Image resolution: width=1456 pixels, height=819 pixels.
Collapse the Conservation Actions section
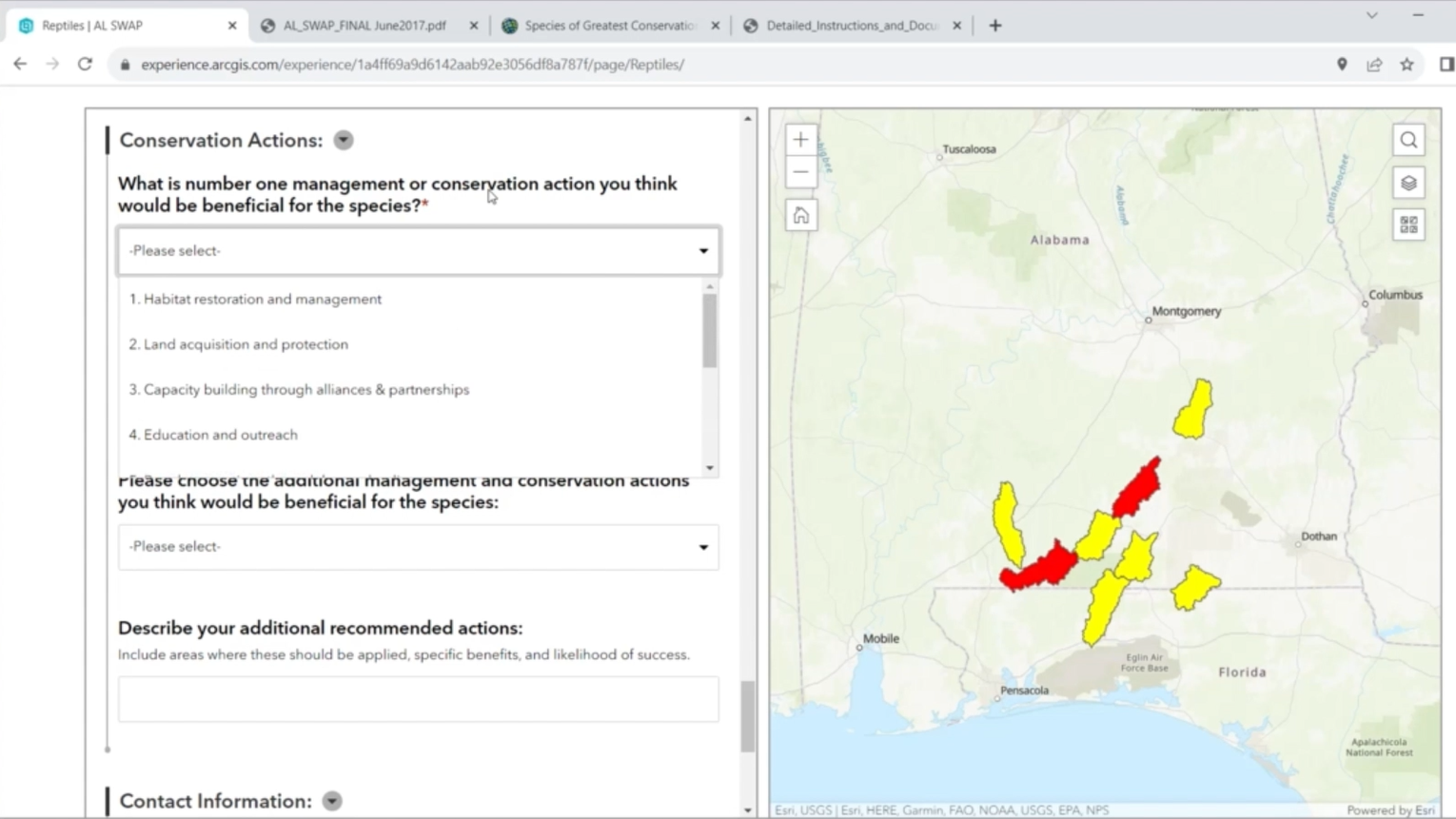(343, 140)
